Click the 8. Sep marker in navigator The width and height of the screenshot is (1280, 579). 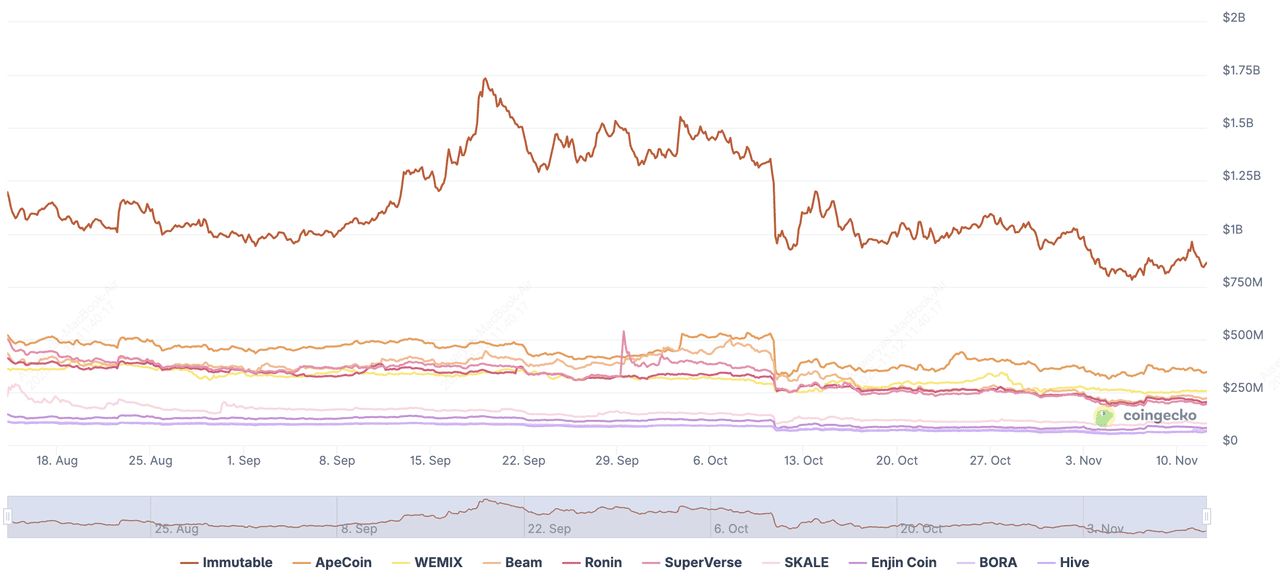point(359,529)
